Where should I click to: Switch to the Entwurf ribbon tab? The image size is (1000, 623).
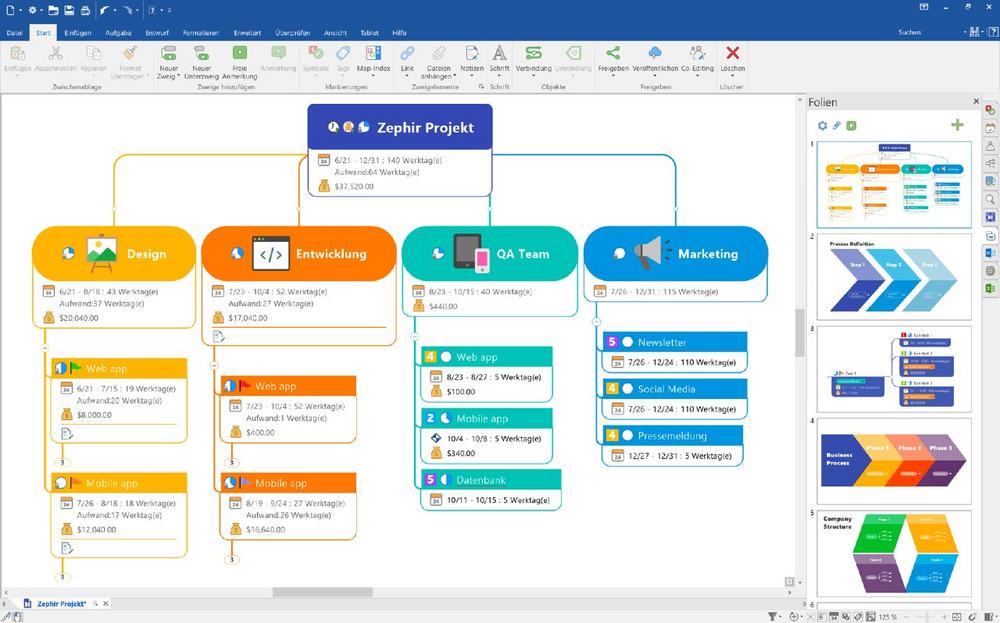(x=156, y=32)
